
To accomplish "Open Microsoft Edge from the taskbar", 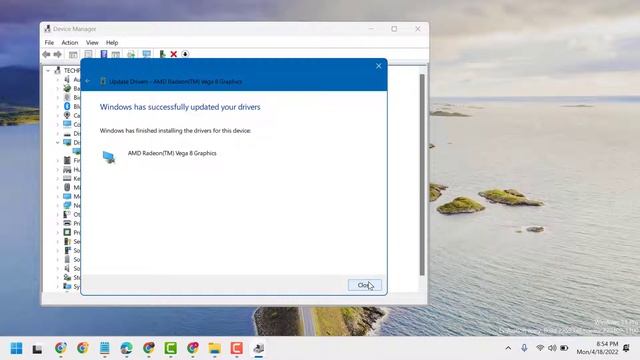I will tap(127, 348).
